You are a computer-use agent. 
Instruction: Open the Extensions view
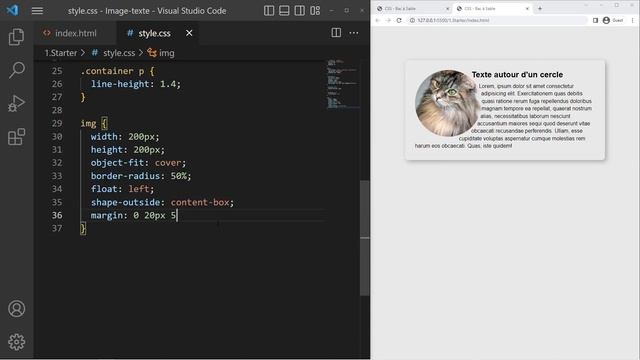[16, 137]
